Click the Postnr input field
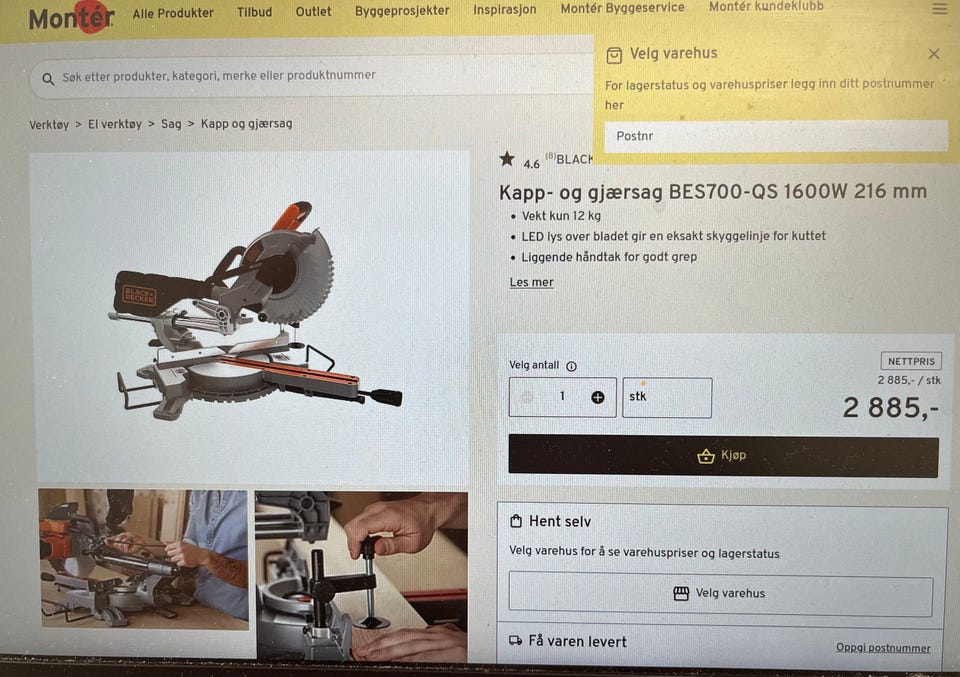960x677 pixels. coord(776,136)
